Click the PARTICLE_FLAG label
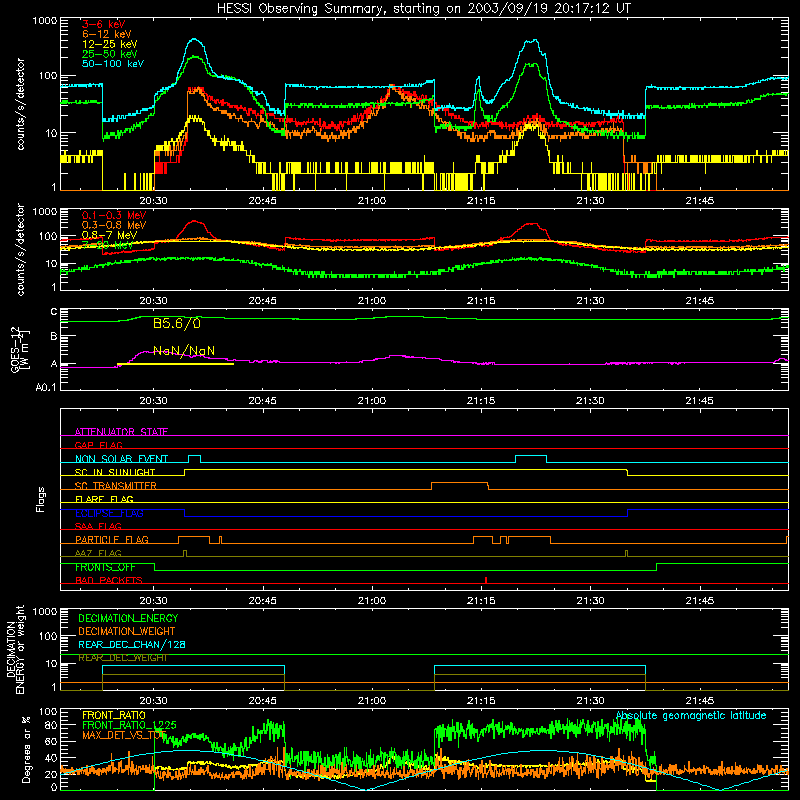Screen dimensions: 800x800 coord(112,539)
